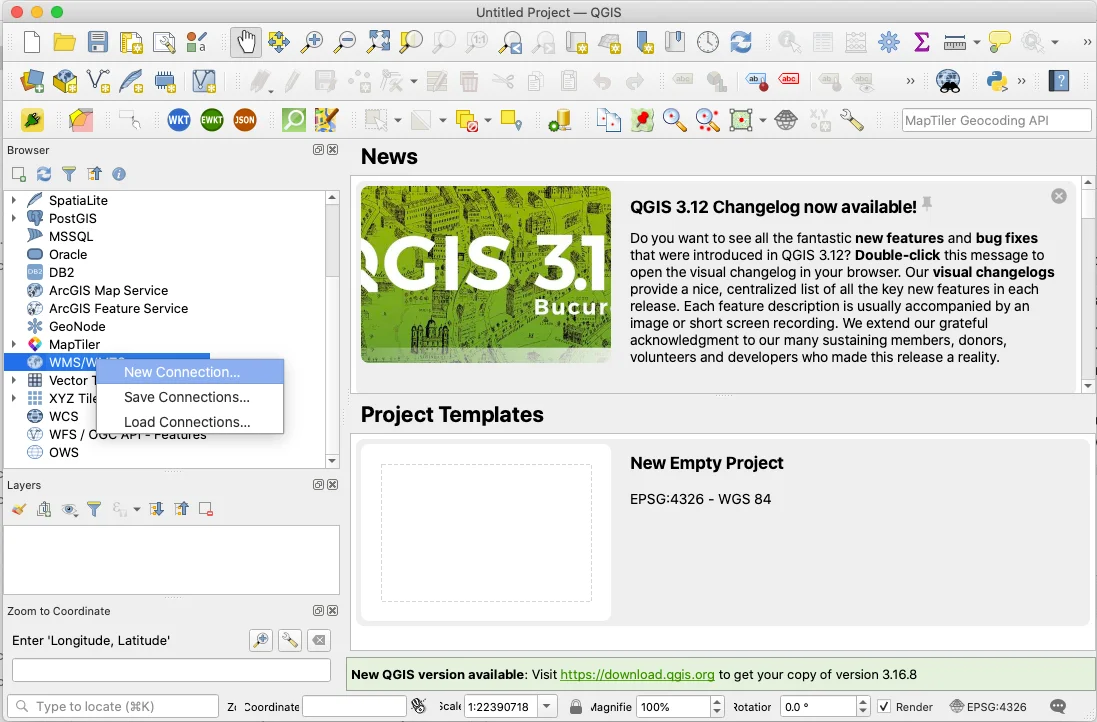The image size is (1097, 722).
Task: Click the Filter Browser funnel icon
Action: tap(69, 174)
